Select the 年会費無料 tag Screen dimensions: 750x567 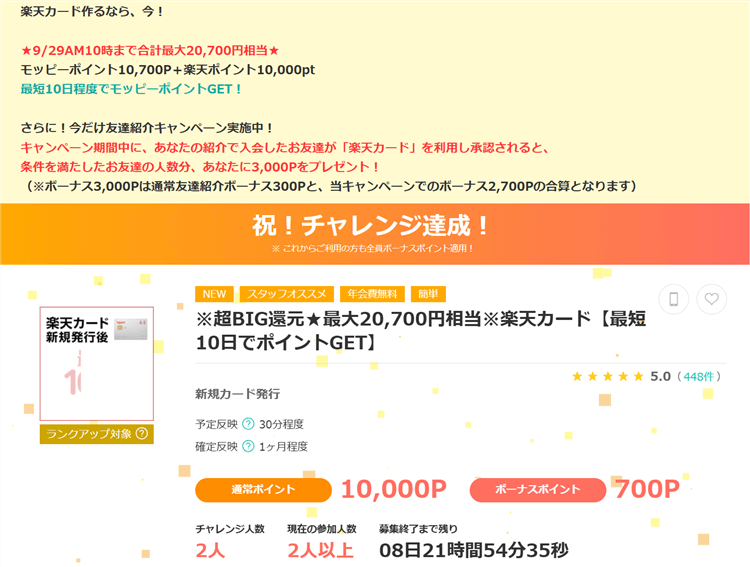pyautogui.click(x=371, y=294)
